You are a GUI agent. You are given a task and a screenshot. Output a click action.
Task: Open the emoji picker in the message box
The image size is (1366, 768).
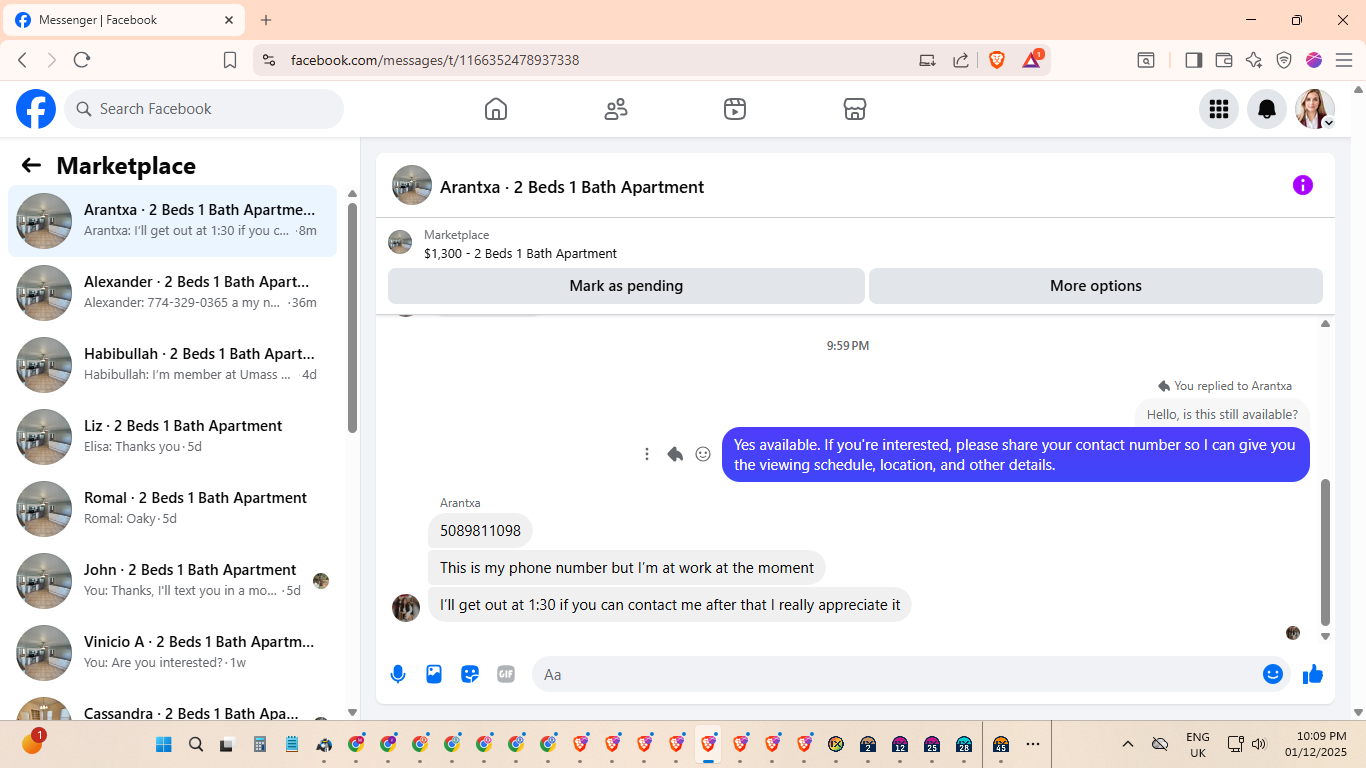pyautogui.click(x=1273, y=674)
